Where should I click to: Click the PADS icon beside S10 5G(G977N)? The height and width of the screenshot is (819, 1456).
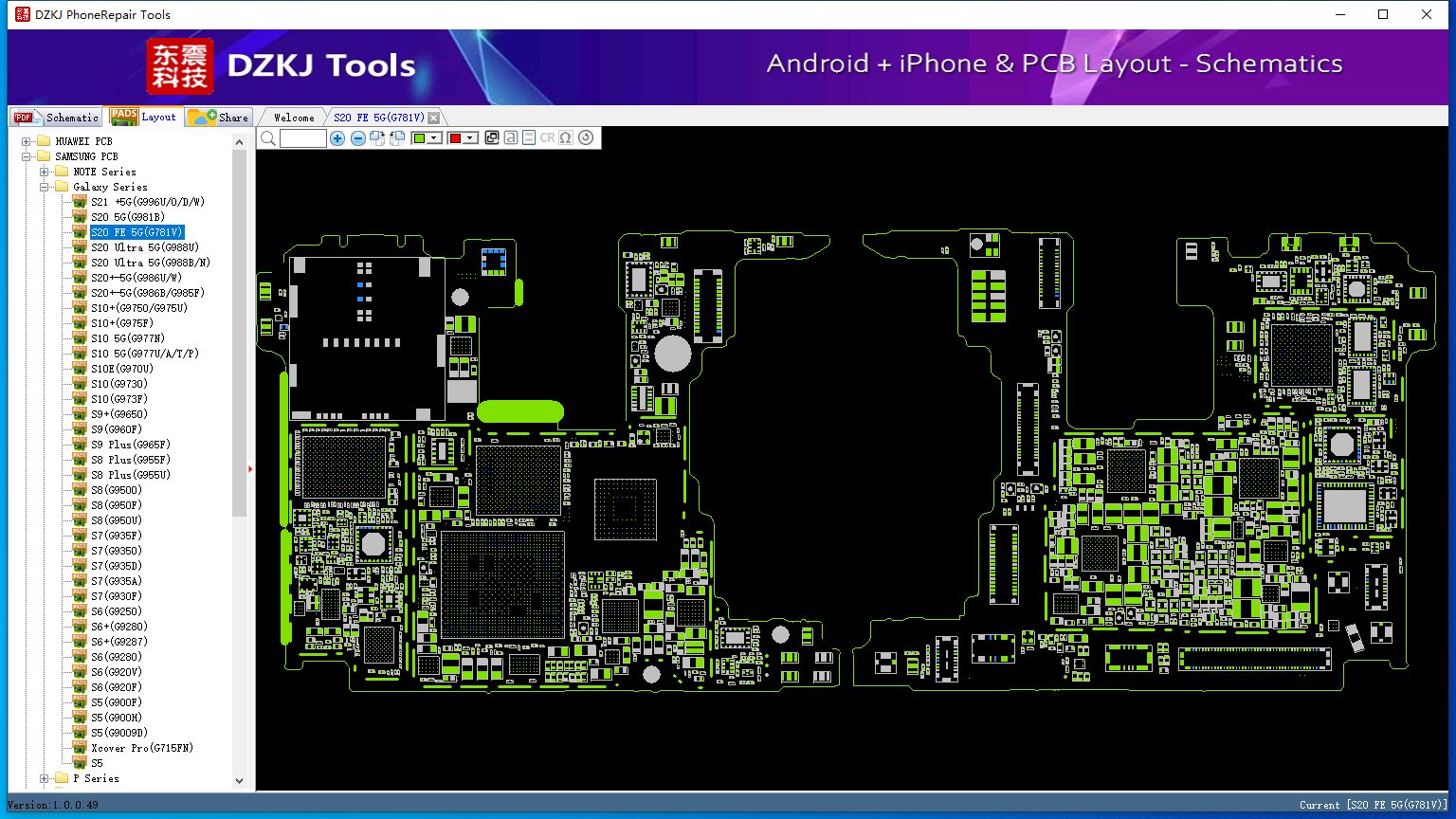click(80, 338)
